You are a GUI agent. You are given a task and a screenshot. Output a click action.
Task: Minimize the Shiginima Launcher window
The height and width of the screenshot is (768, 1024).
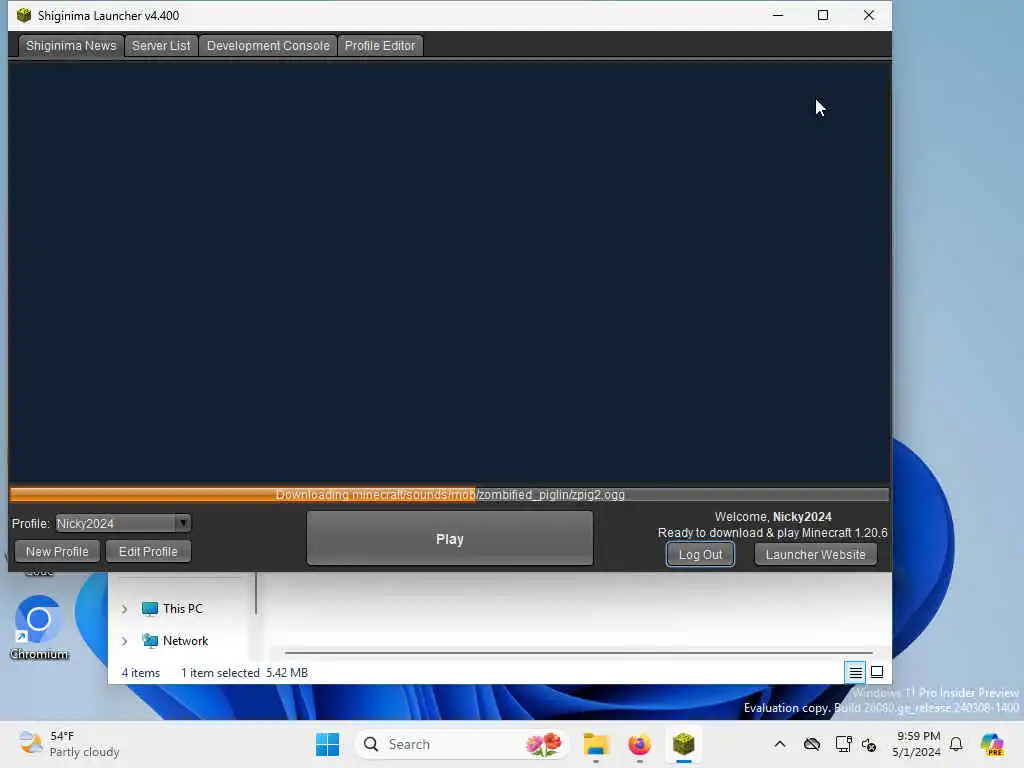[x=778, y=15]
